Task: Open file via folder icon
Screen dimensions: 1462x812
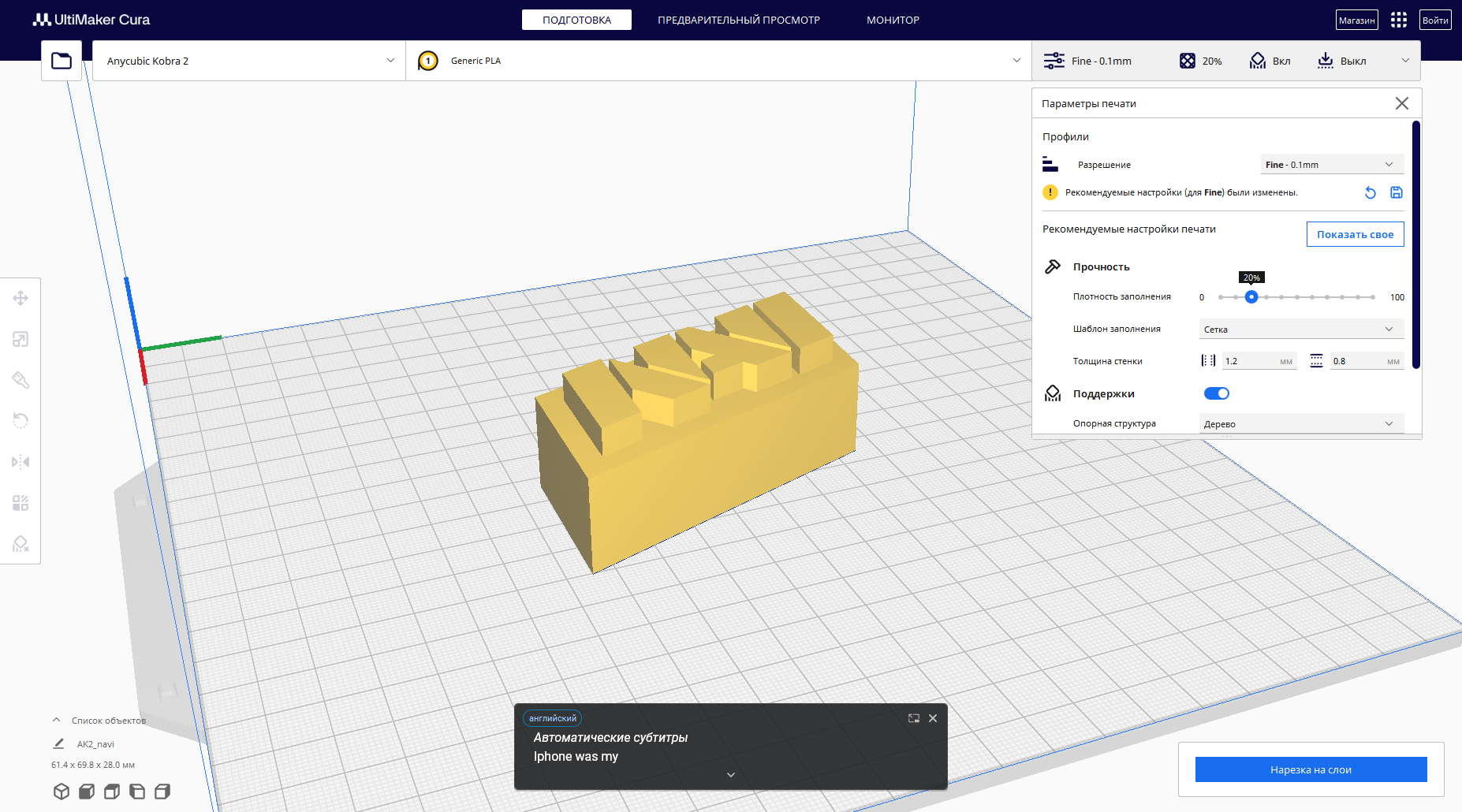Action: click(x=62, y=61)
